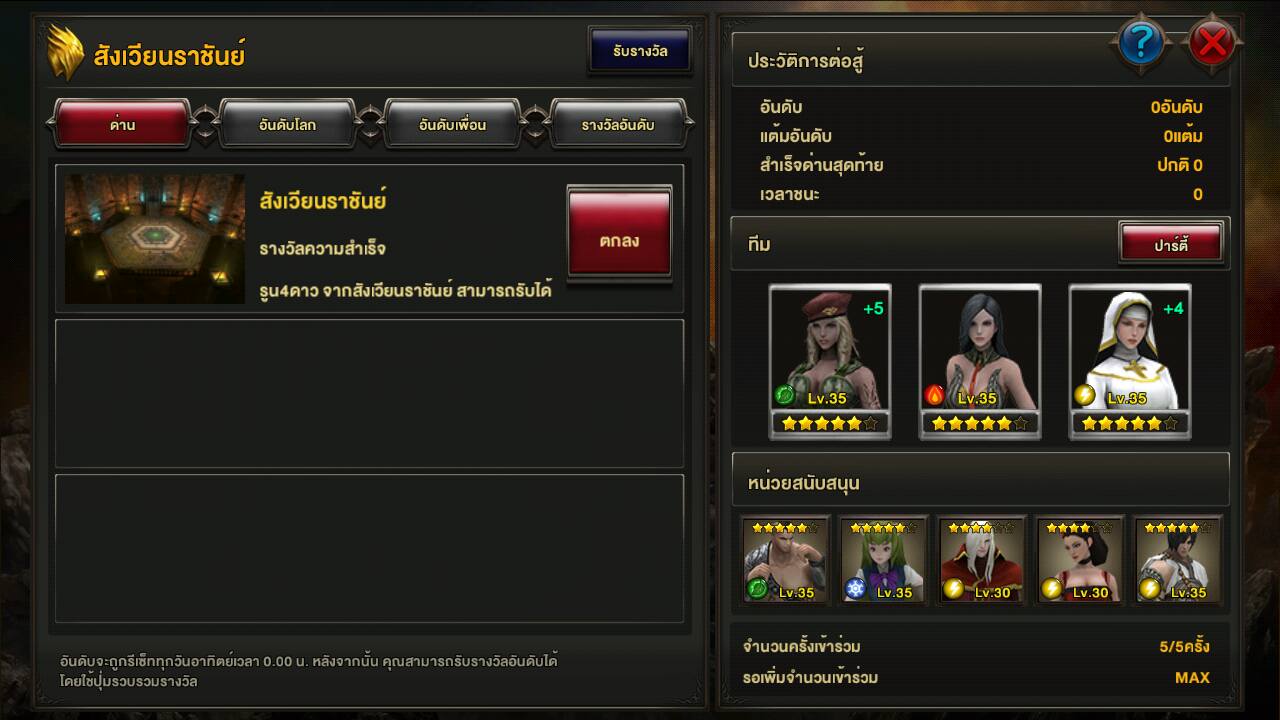Open the รางวัลอันดับ tab
This screenshot has width=1280, height=720.
[618, 125]
